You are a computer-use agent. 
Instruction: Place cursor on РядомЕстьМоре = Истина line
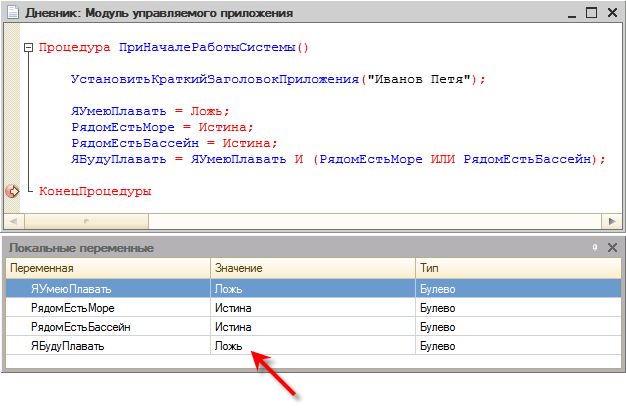pos(162,127)
